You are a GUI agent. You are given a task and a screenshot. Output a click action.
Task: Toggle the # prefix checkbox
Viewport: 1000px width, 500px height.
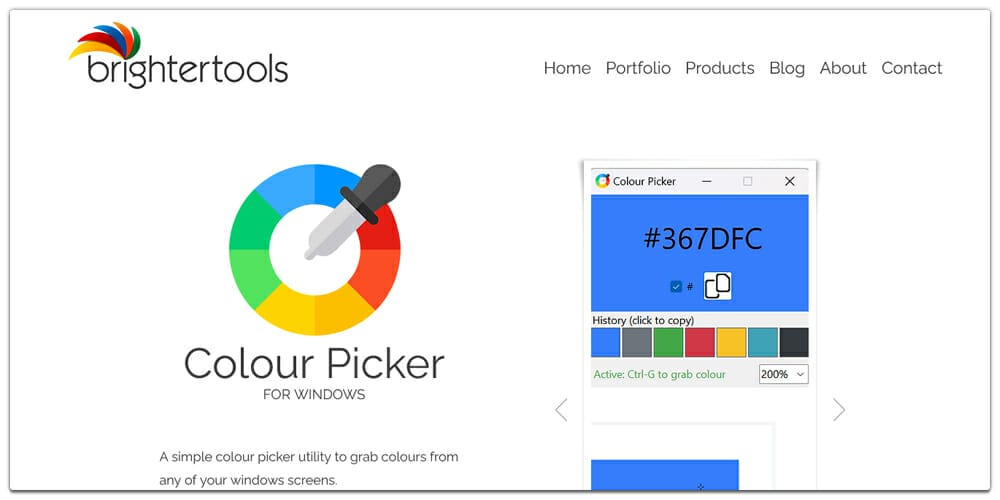pyautogui.click(x=676, y=286)
